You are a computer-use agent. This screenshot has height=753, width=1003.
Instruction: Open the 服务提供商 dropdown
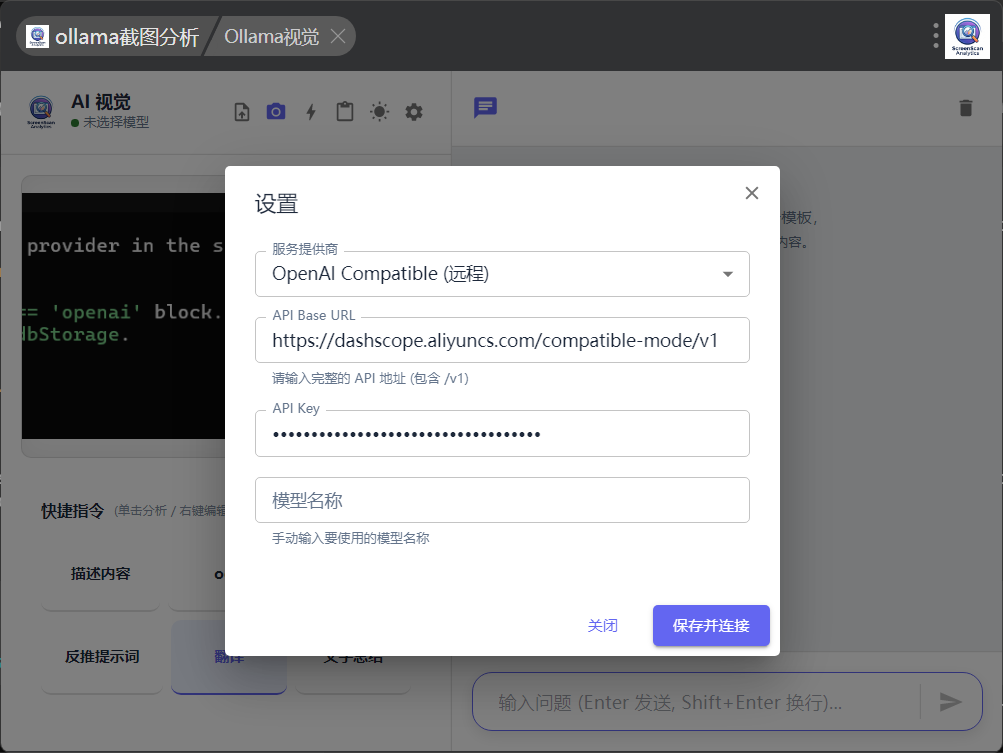point(502,274)
